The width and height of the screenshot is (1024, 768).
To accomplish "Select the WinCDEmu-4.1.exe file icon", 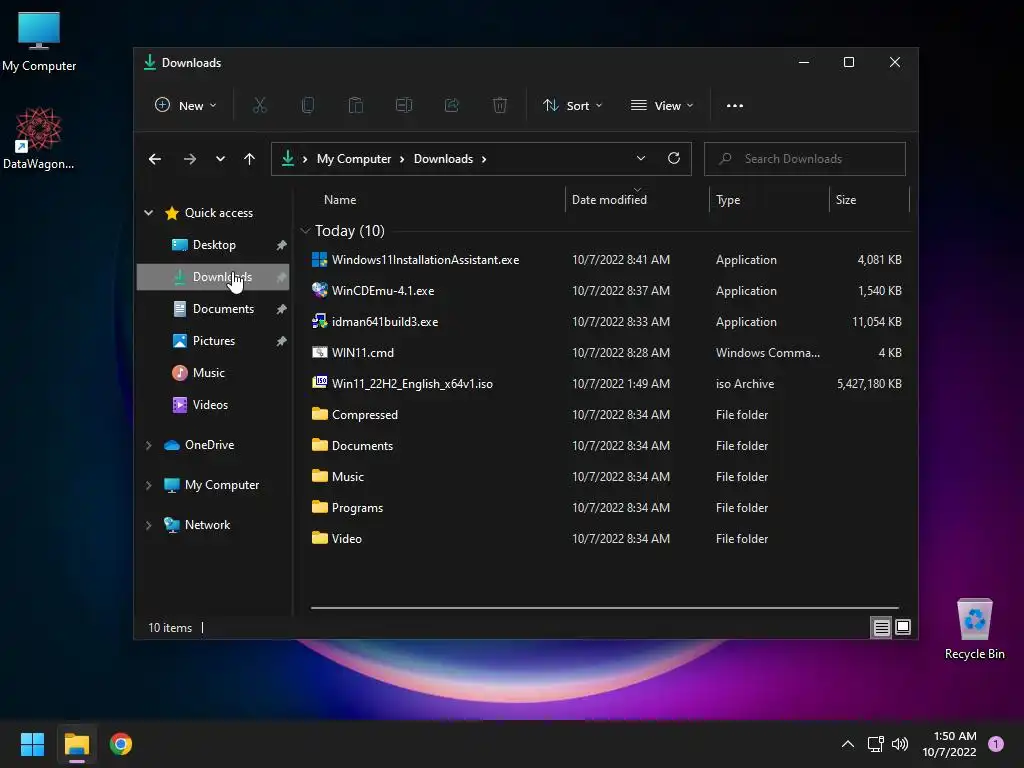I will pos(319,290).
